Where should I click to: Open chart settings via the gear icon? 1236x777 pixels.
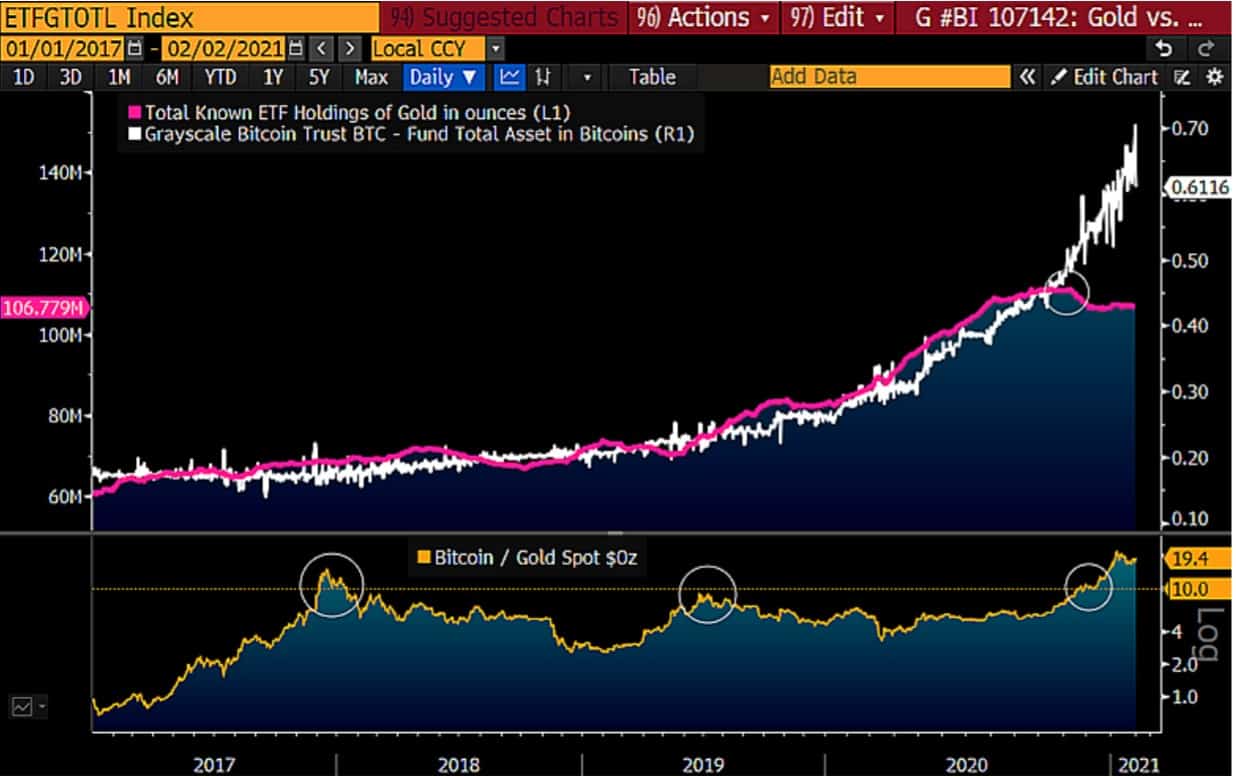click(1215, 77)
